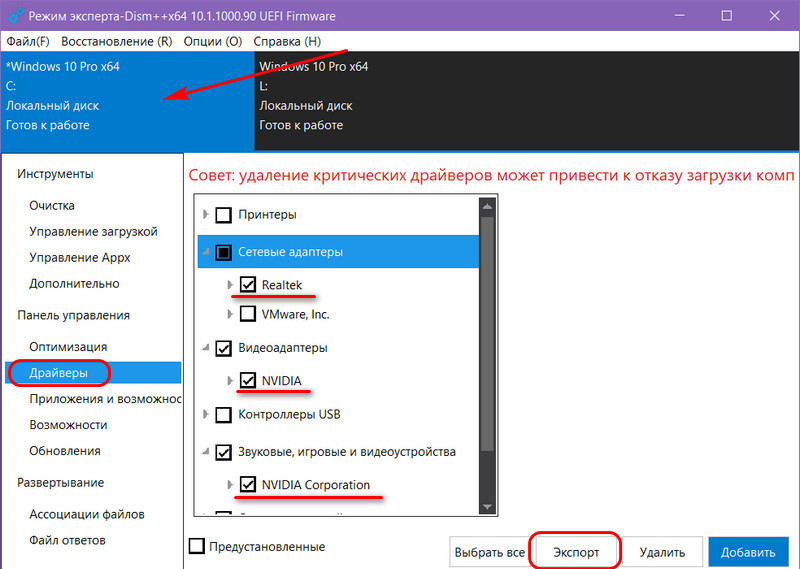Expand the Realtek driver node

pyautogui.click(x=230, y=285)
